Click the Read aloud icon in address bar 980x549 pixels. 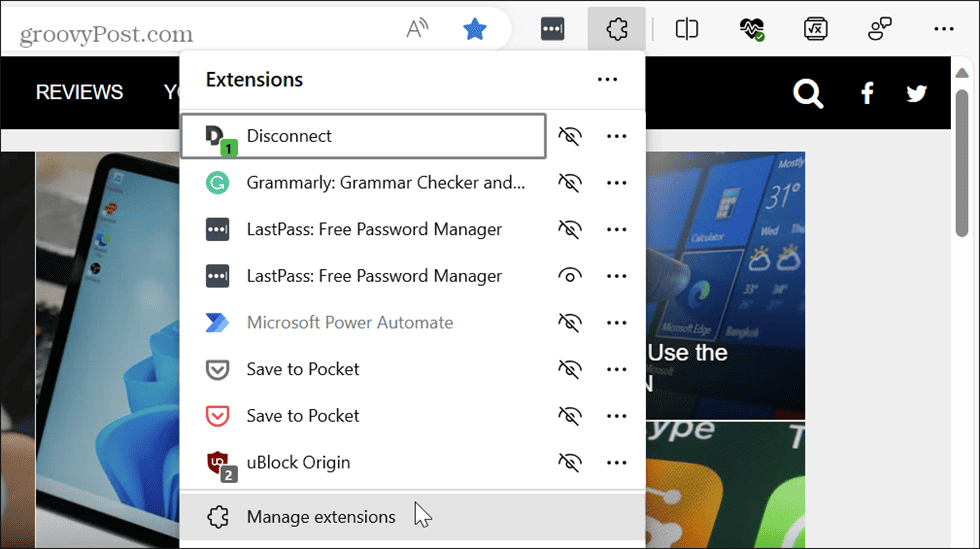point(417,29)
